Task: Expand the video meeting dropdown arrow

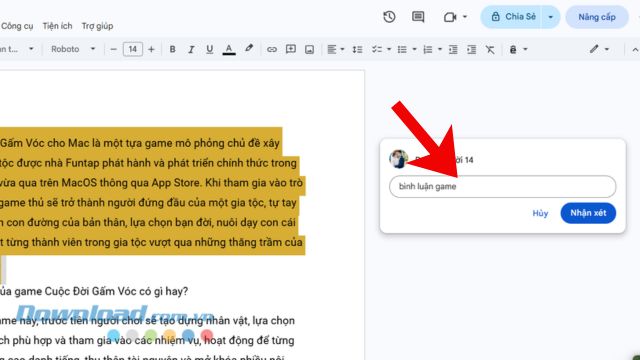Action: 464,17
